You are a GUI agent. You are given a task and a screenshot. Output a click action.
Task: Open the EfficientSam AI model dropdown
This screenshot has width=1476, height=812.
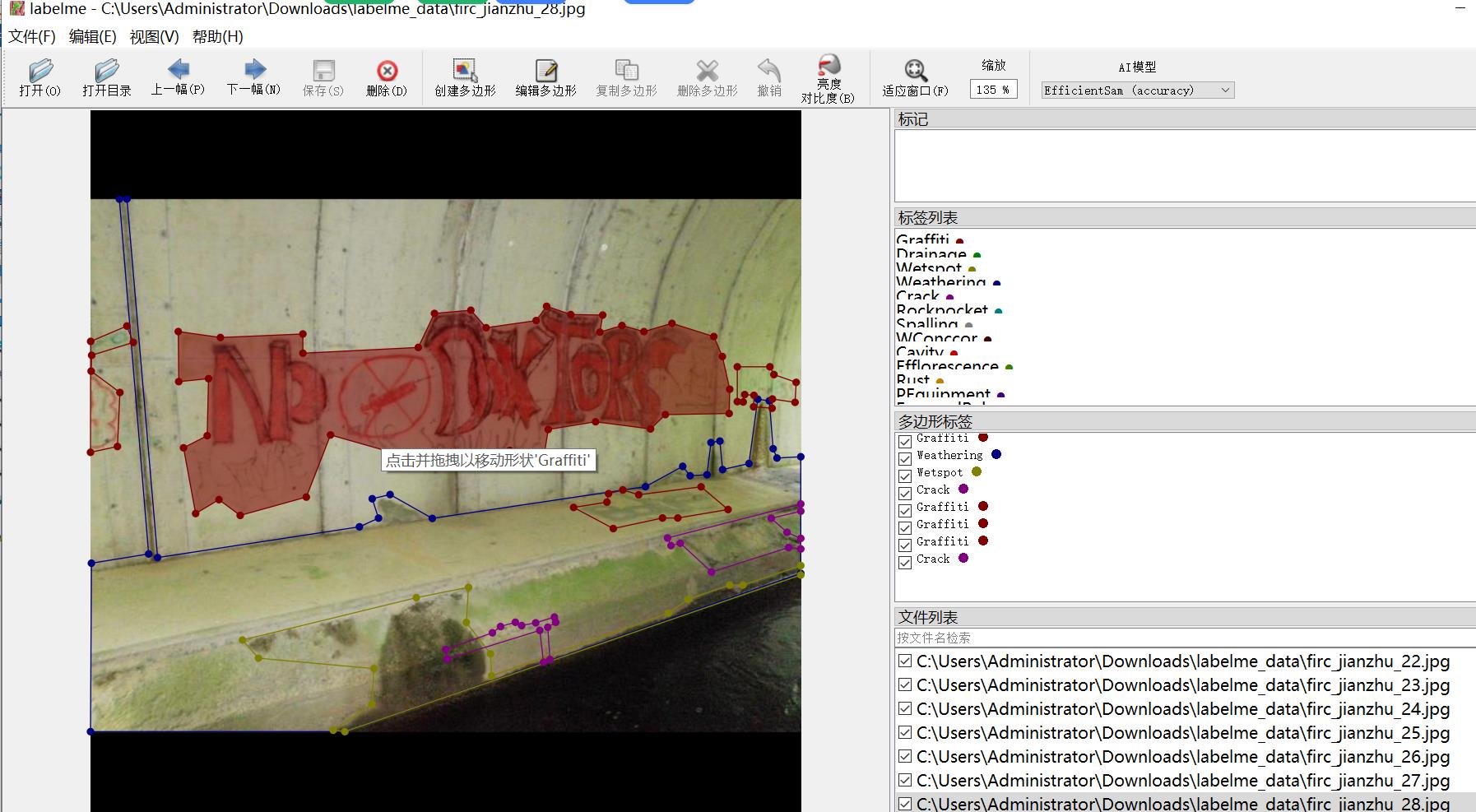[1137, 90]
